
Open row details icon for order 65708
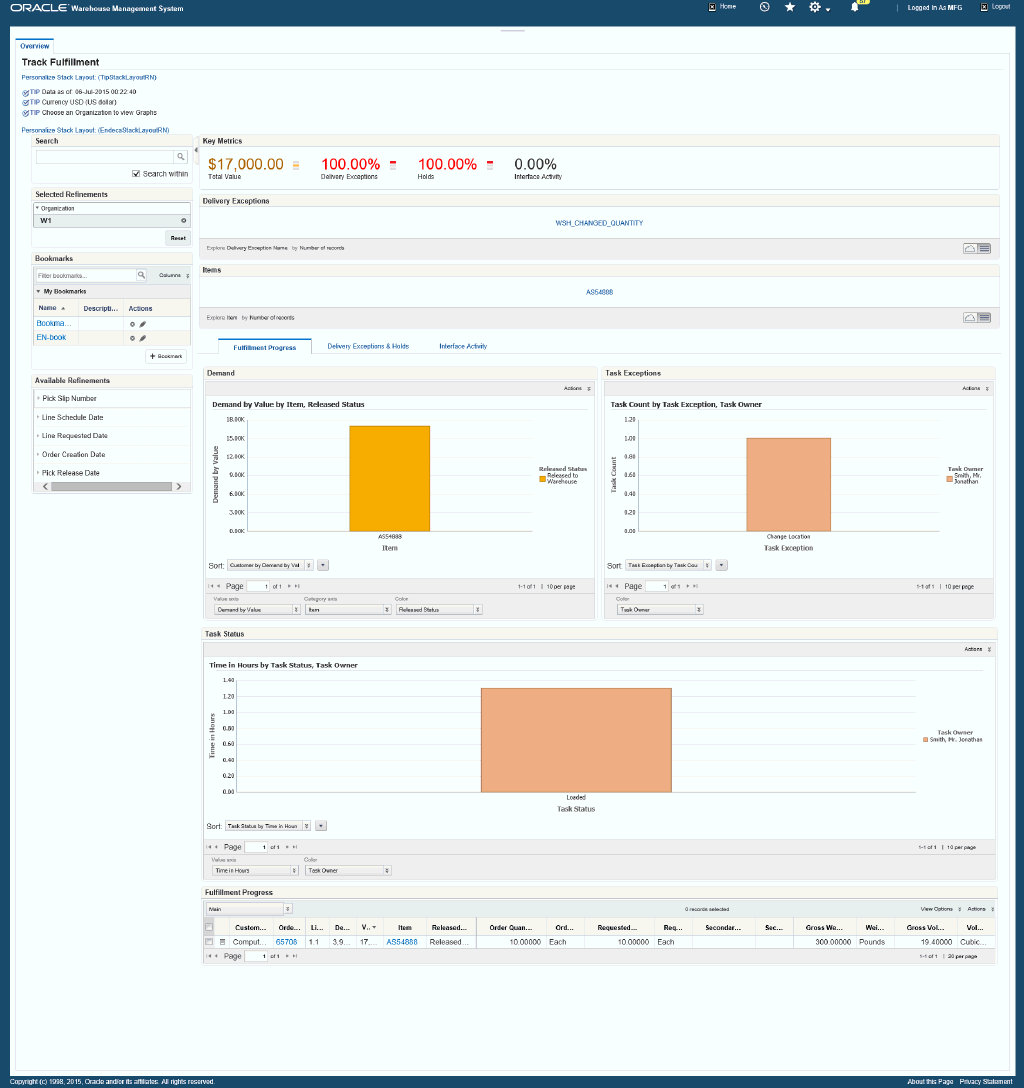click(223, 942)
